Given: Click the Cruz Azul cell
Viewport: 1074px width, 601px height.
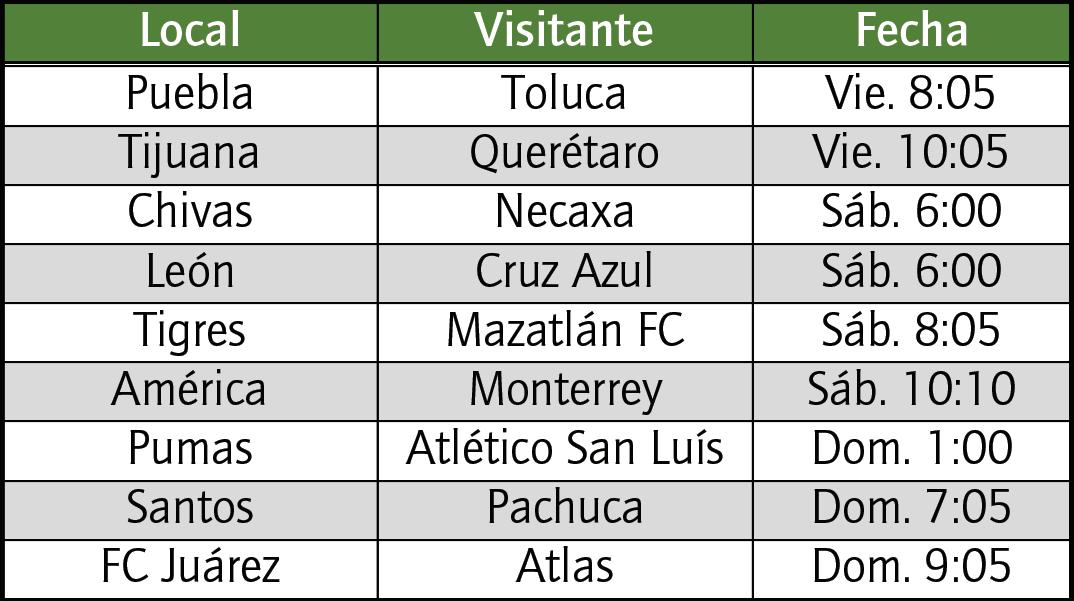Looking at the screenshot, I should [x=565, y=273].
